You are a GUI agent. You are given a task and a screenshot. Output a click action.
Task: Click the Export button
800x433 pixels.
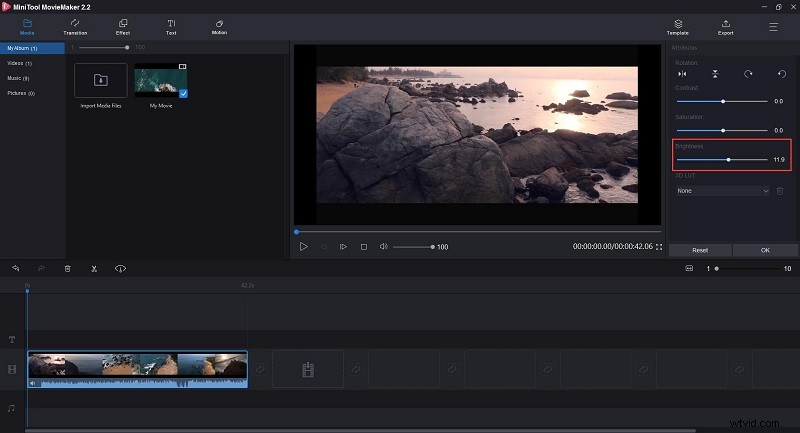click(726, 27)
